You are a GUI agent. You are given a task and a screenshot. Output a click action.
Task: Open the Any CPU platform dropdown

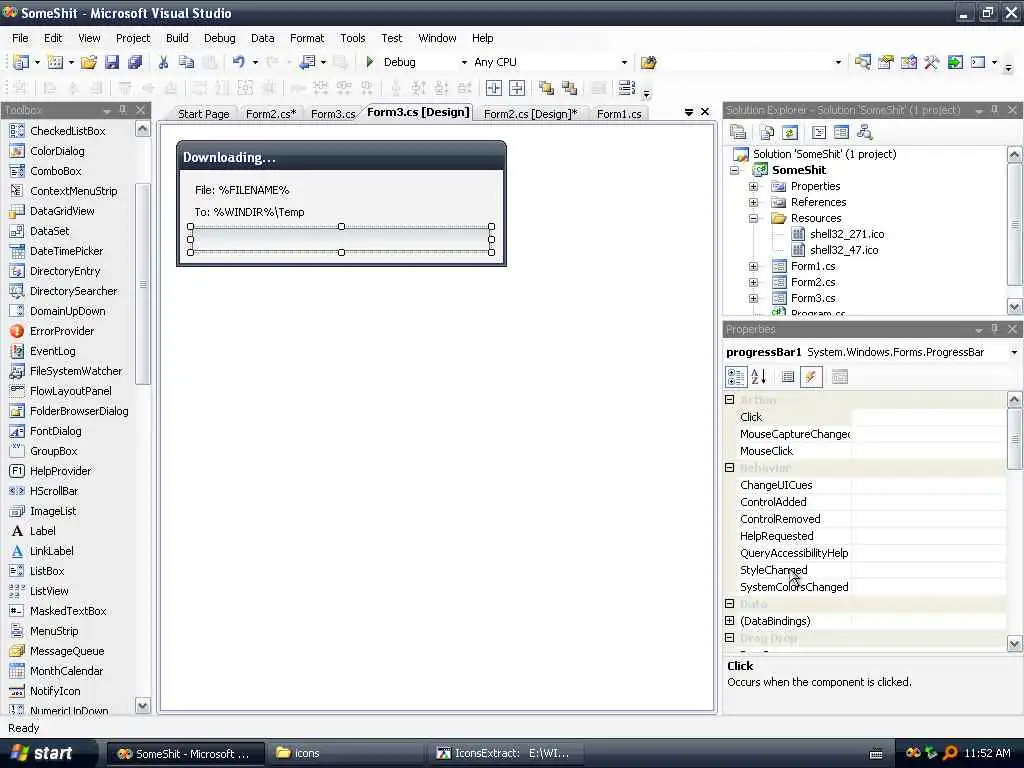tap(624, 62)
